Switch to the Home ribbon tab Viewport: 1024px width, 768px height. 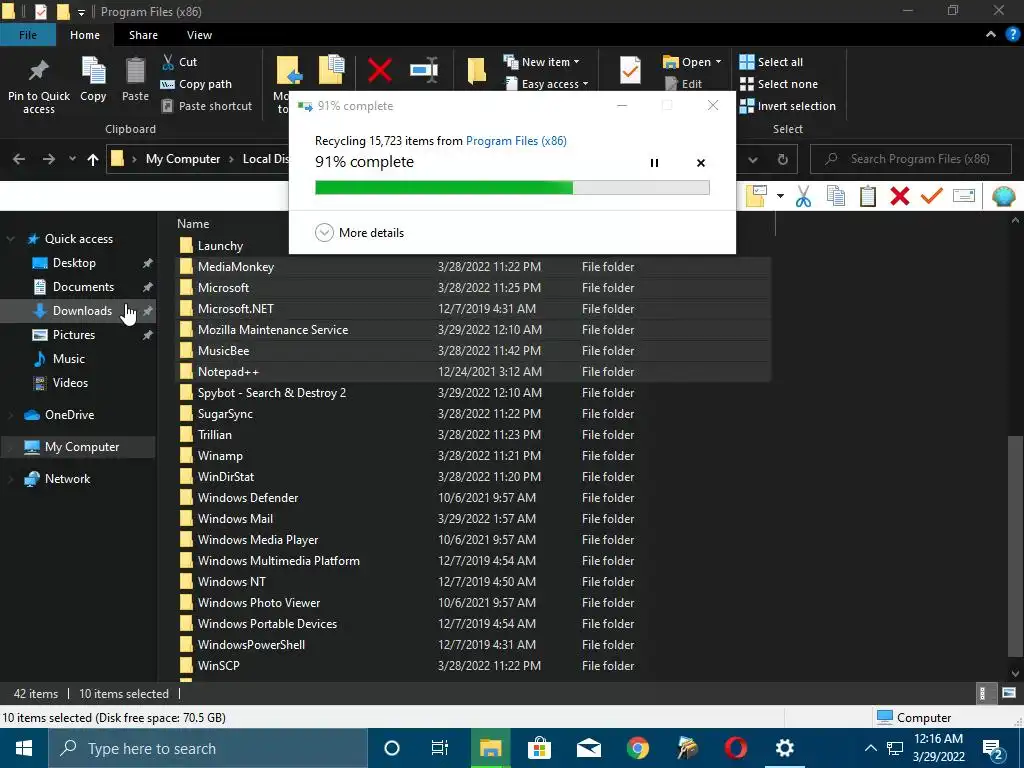(x=85, y=35)
